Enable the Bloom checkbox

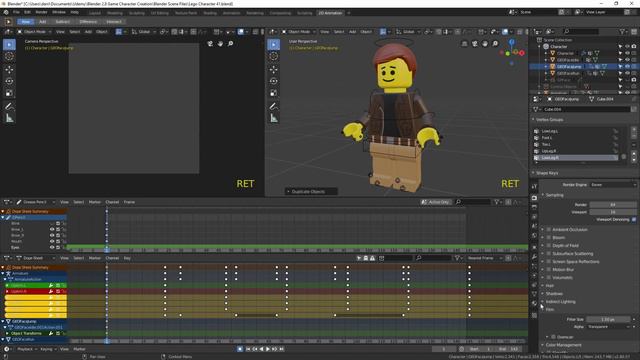pos(549,237)
